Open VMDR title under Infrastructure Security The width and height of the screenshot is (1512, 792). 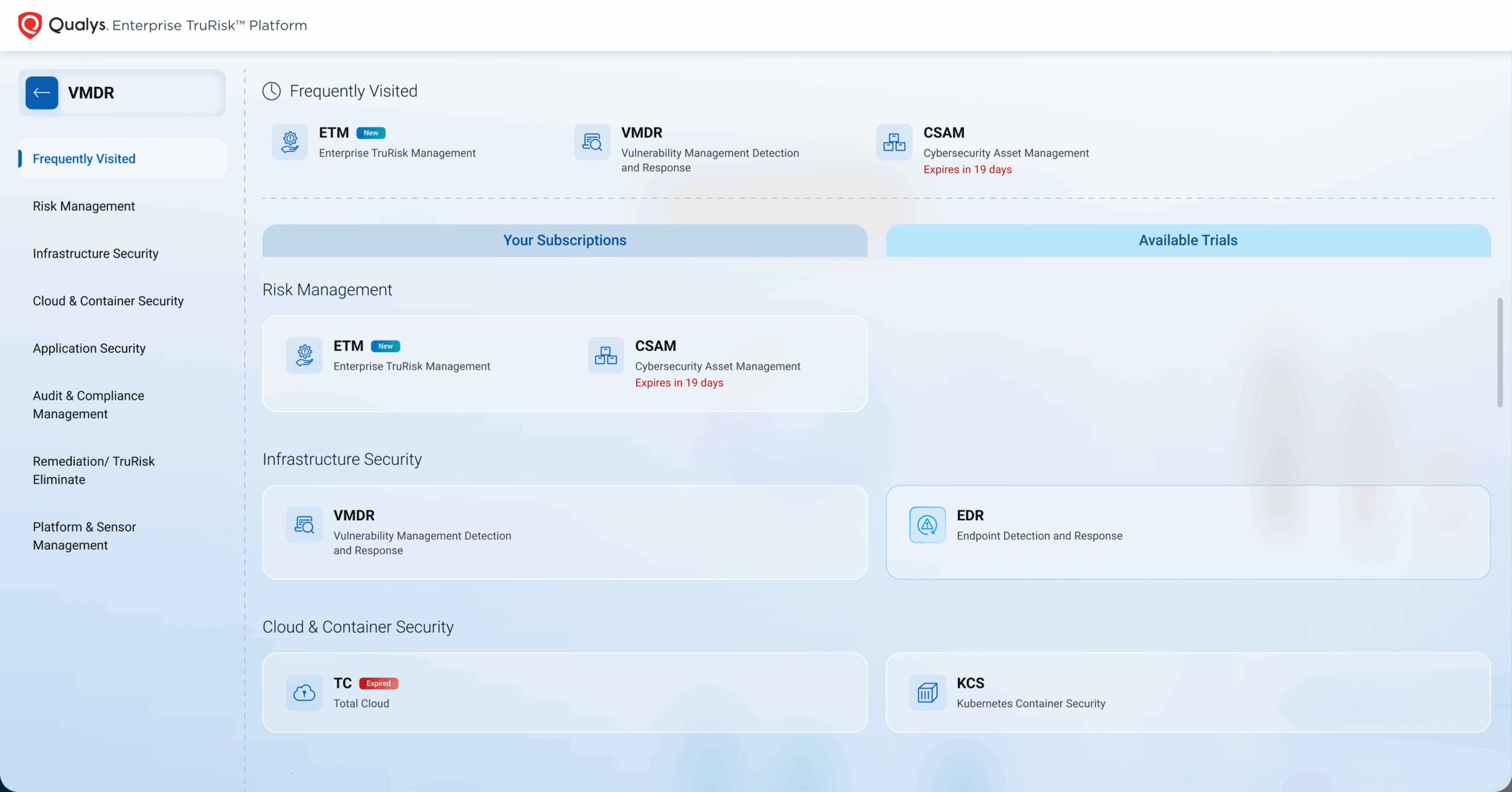click(x=354, y=516)
